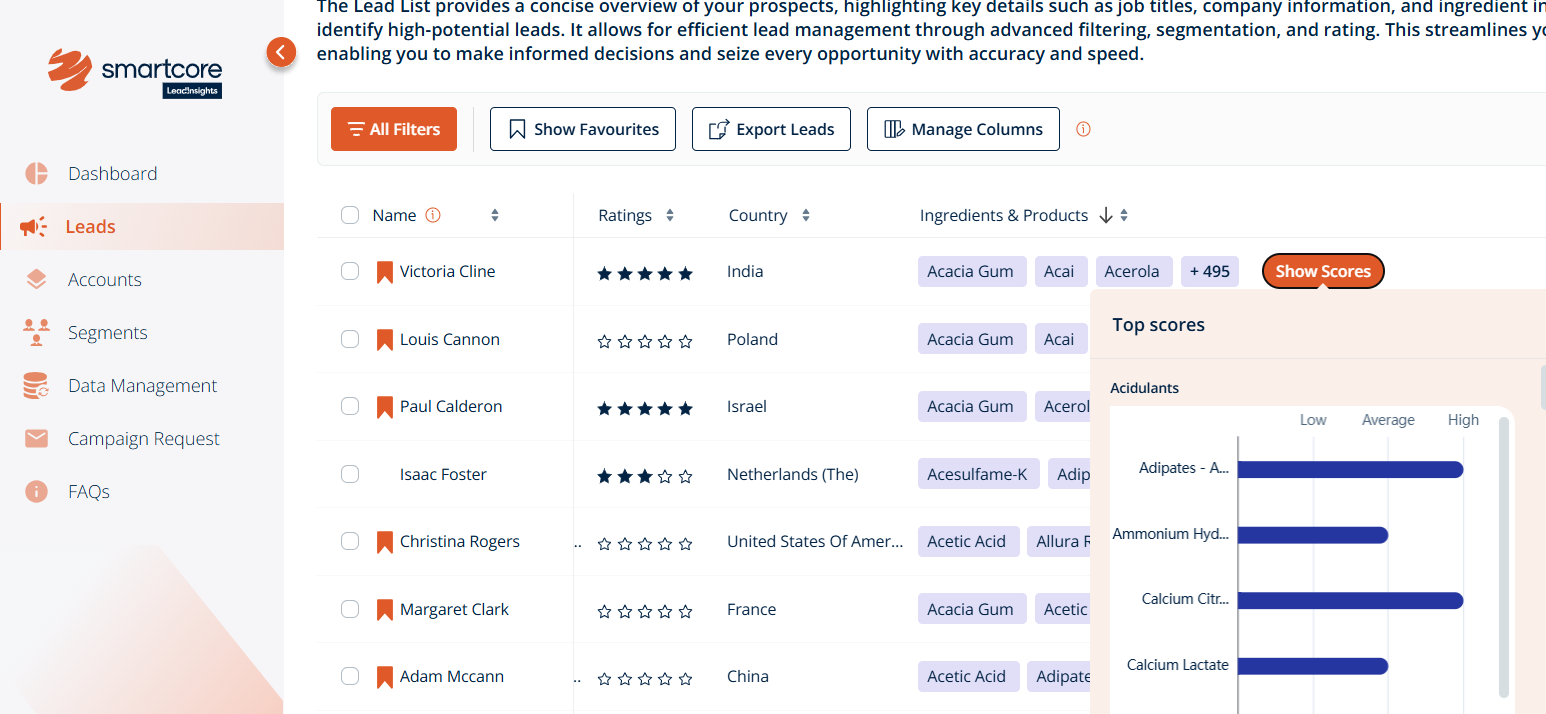
Task: Expand the +495 more ingredients chip
Action: 1210,271
